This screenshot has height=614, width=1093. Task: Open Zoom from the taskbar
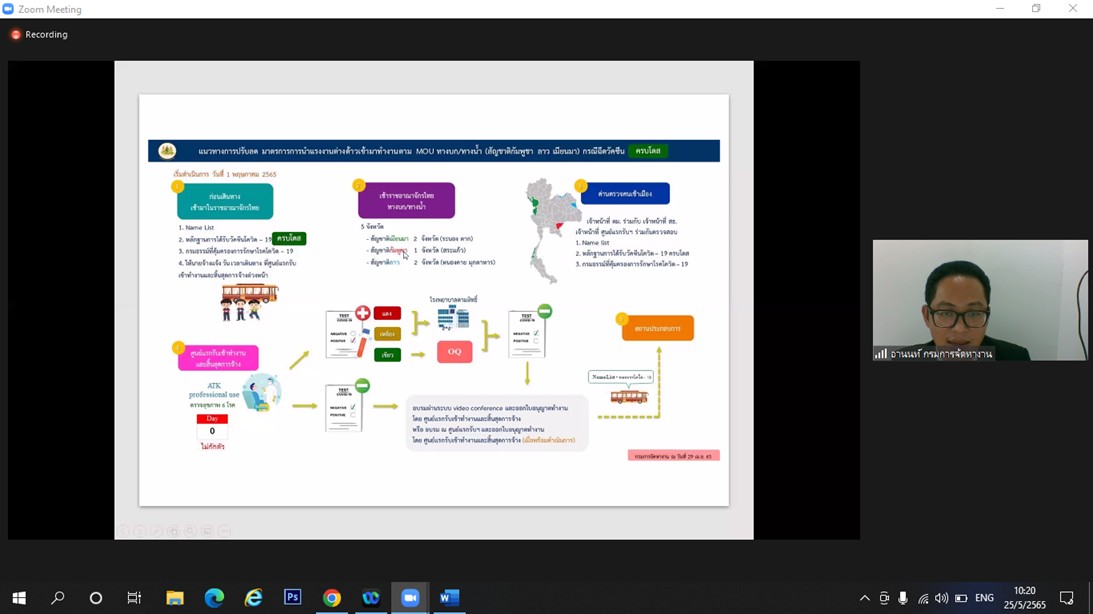410,598
